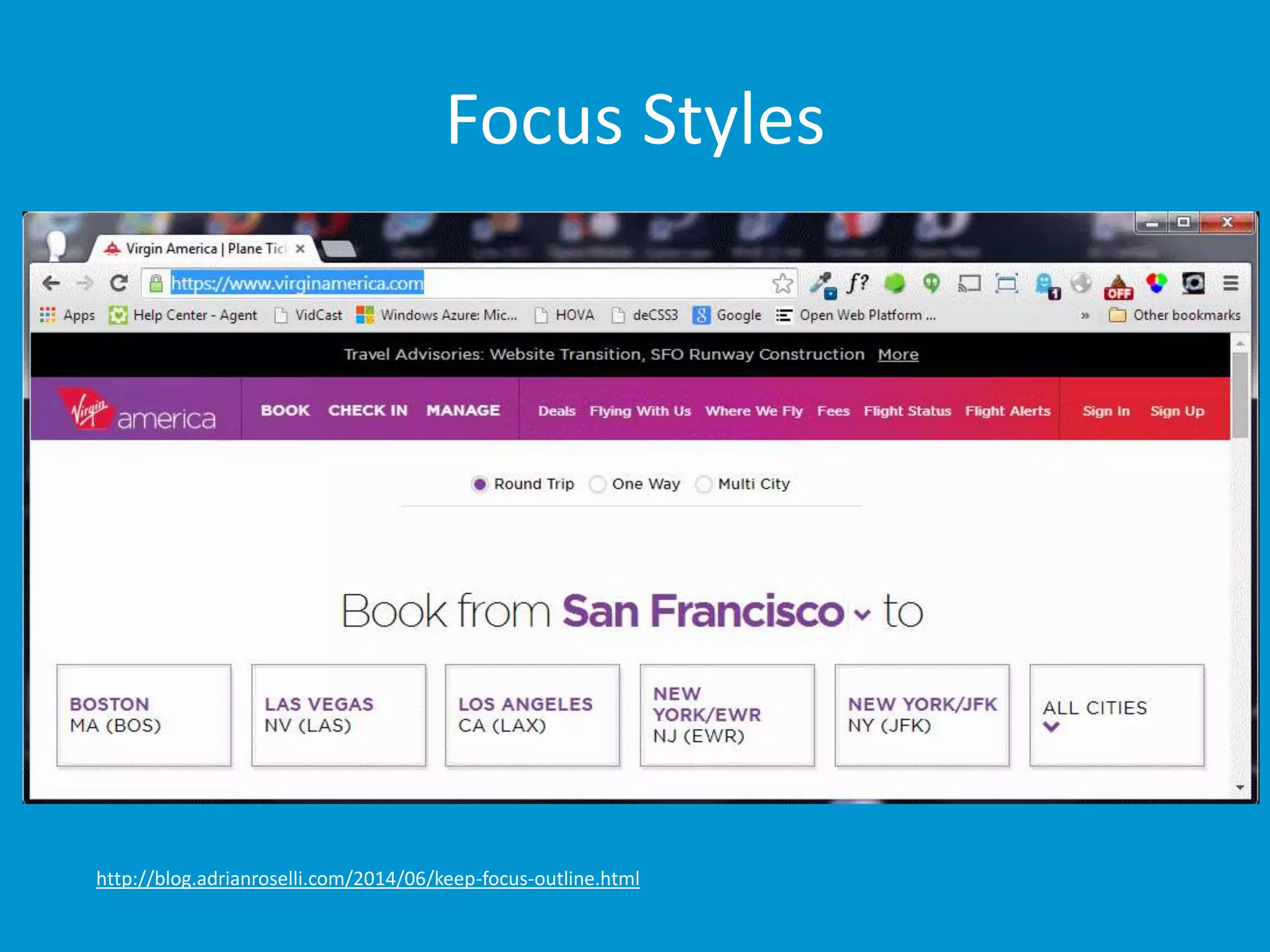Viewport: 1270px width, 952px height.
Task: Click the vertical scrollbar thumb
Action: click(1240, 395)
